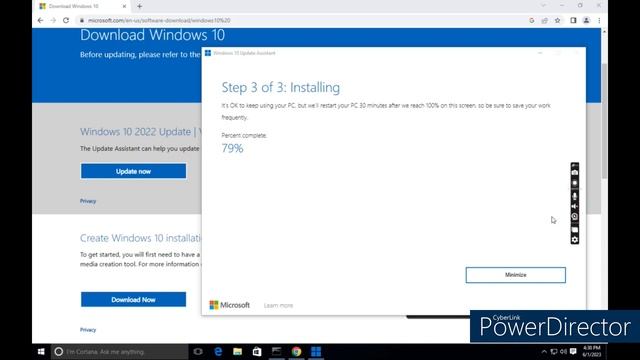
Task: Open Chrome side panel icon
Action: (x=573, y=20)
